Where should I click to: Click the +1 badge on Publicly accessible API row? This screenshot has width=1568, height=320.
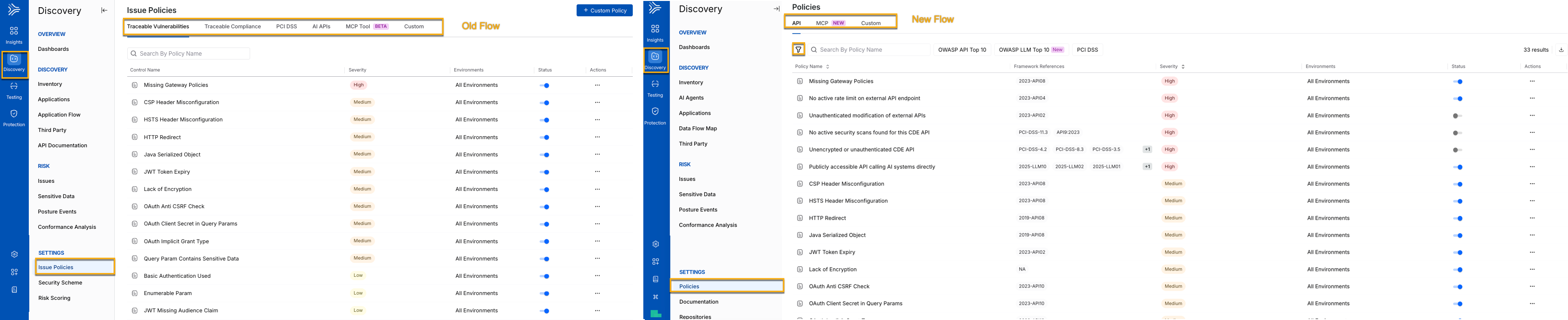(x=1147, y=166)
